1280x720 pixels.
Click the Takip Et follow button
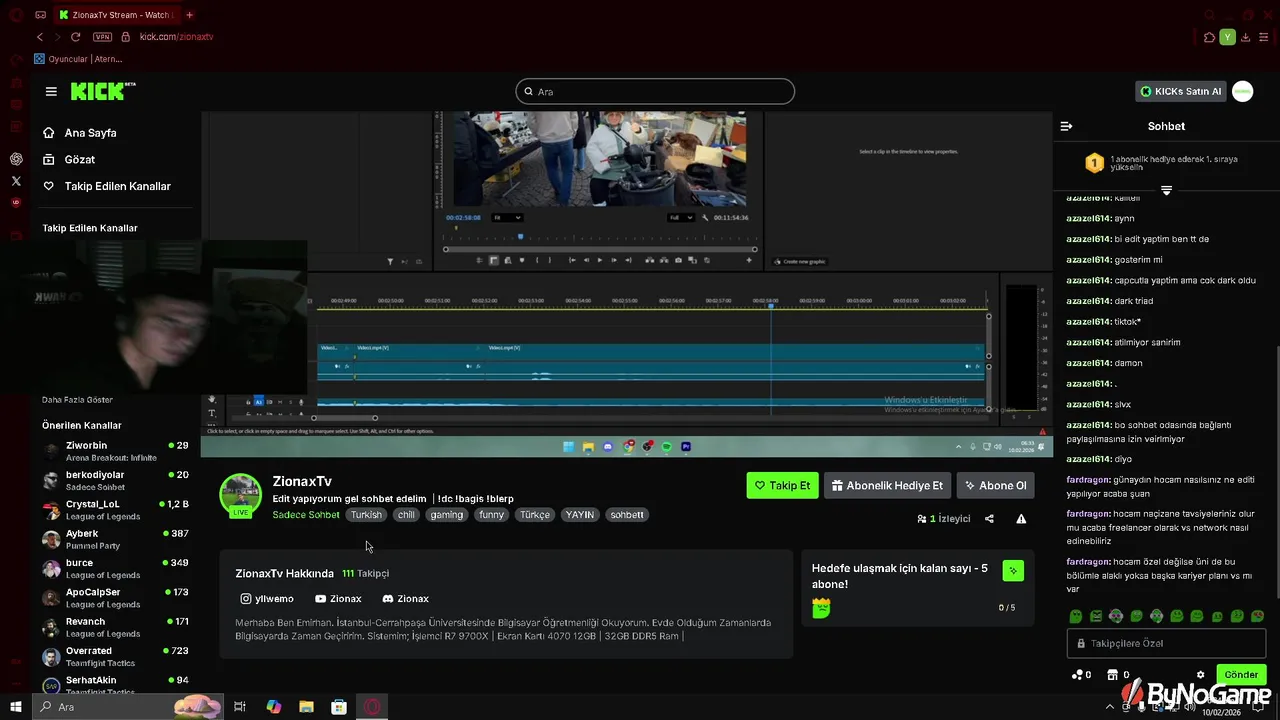point(782,486)
